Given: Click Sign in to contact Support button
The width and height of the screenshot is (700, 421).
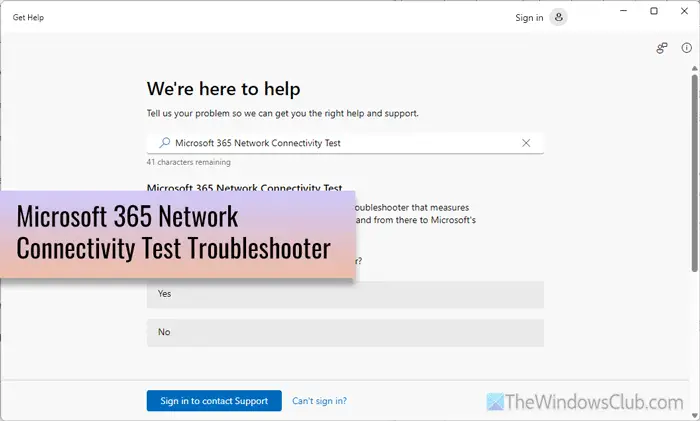Looking at the screenshot, I should pos(214,401).
